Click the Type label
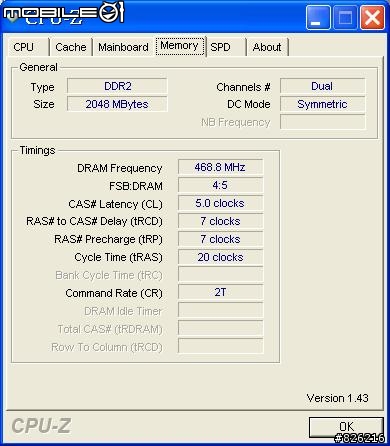The image size is (390, 446). [42, 87]
